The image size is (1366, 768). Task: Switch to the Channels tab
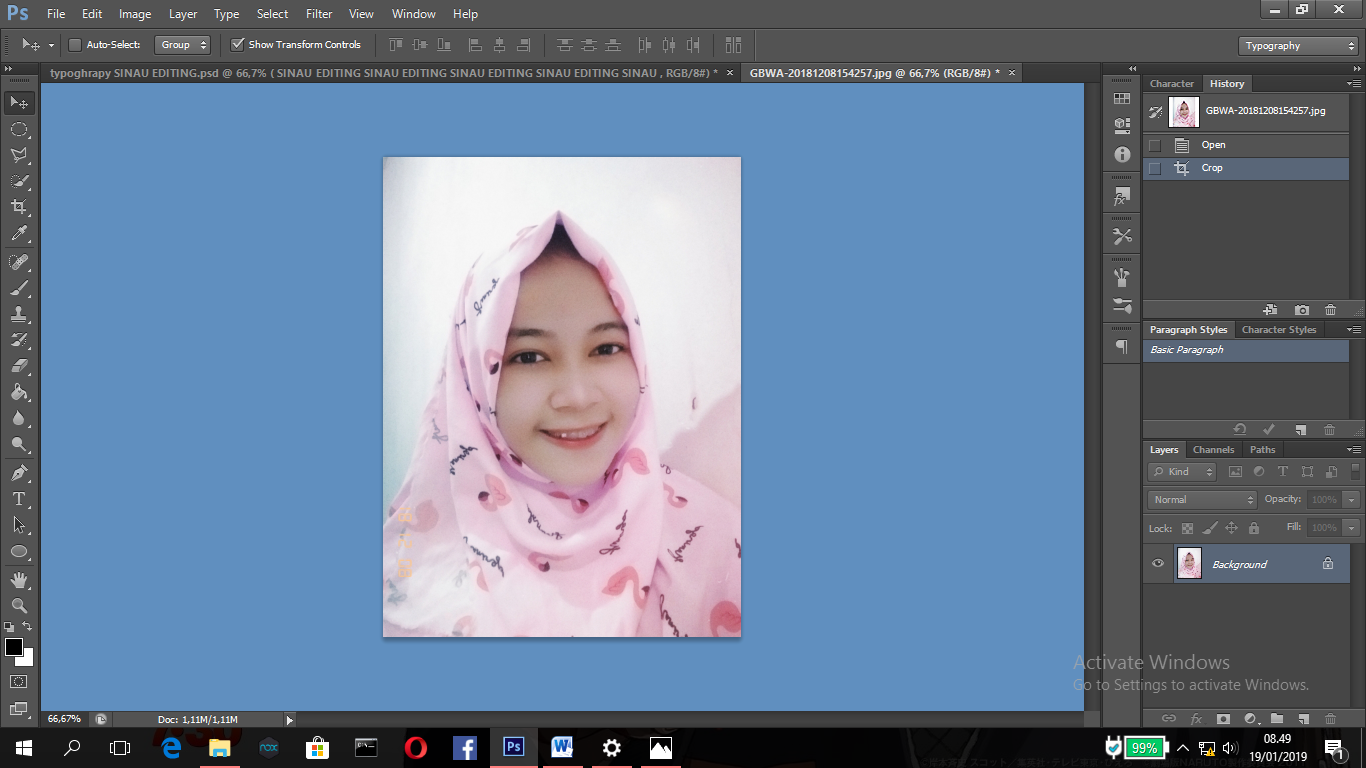click(1213, 449)
